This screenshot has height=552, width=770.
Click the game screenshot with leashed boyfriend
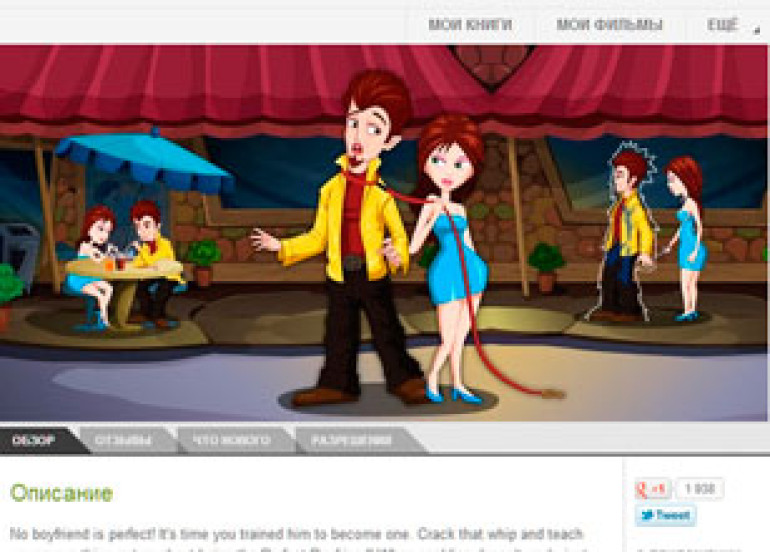coord(384,233)
